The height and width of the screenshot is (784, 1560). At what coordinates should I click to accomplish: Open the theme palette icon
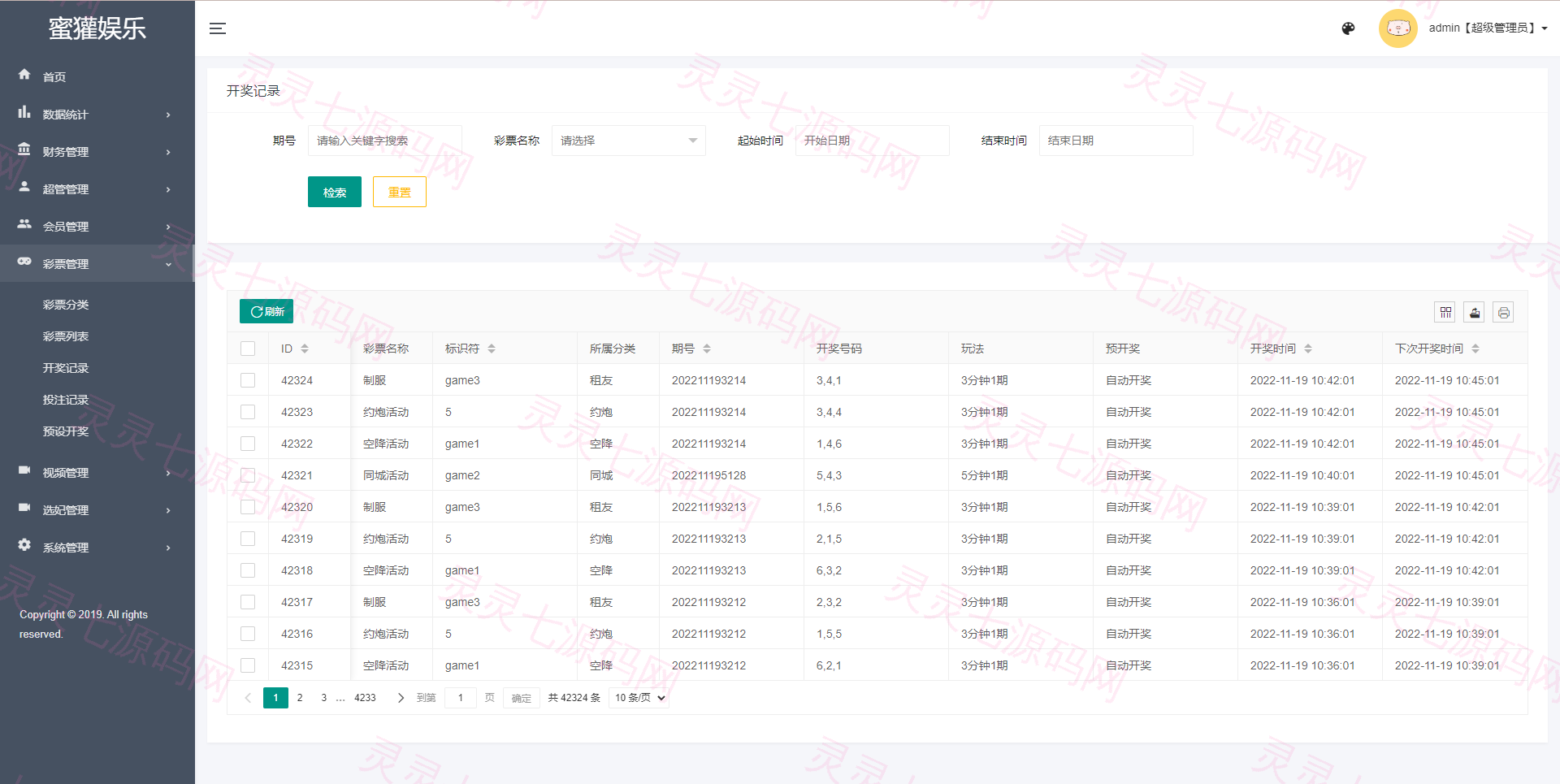pyautogui.click(x=1348, y=28)
